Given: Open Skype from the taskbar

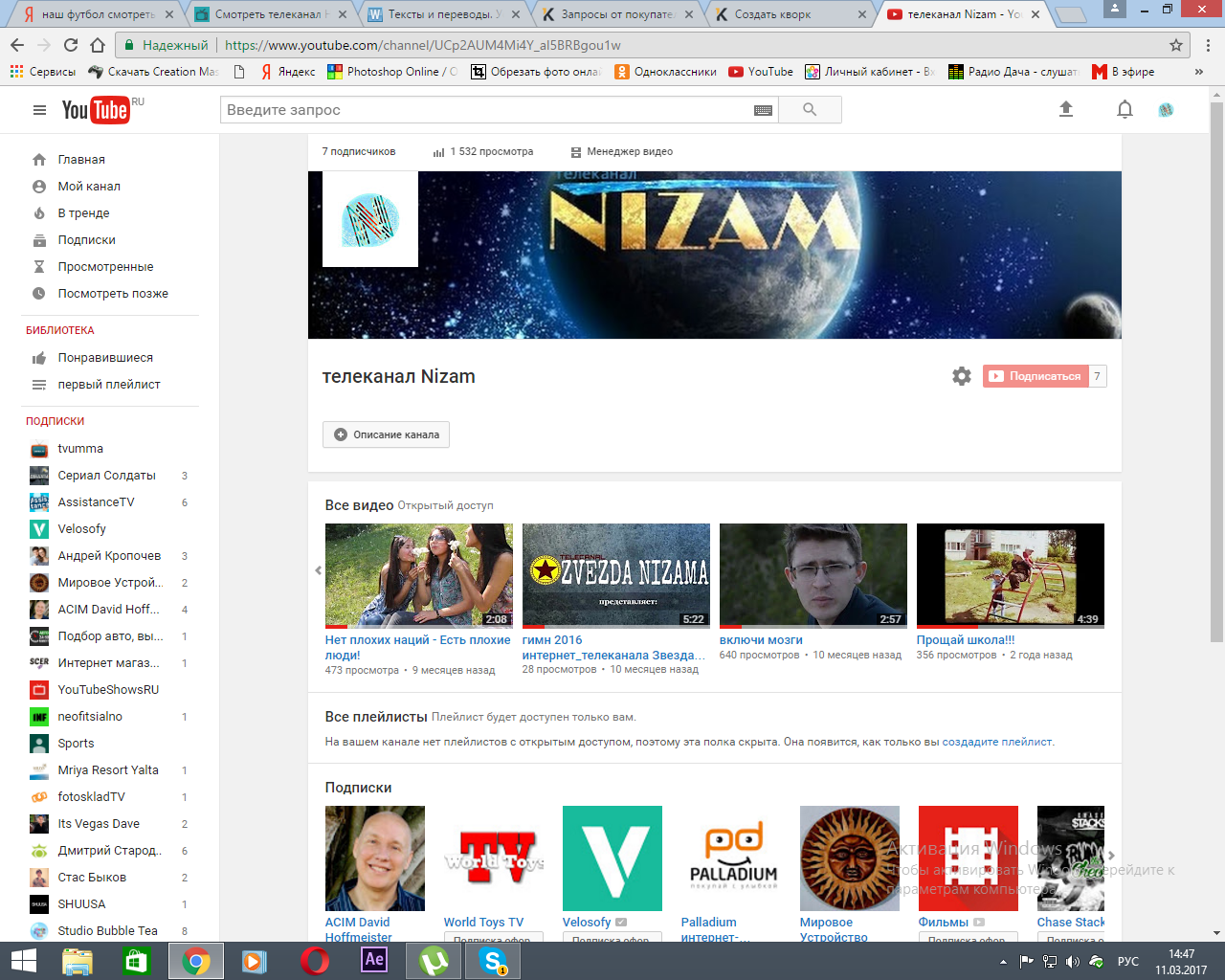Looking at the screenshot, I should (493, 961).
